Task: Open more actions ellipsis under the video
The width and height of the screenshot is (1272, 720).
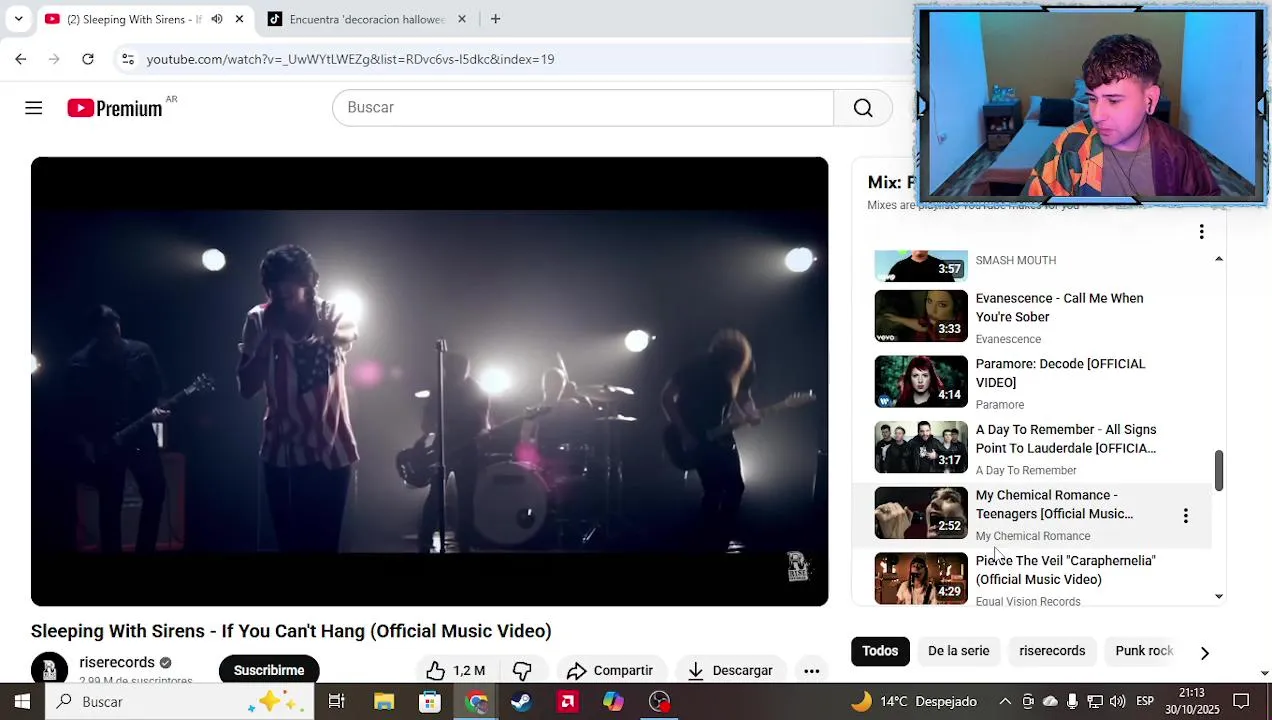Action: (812, 670)
